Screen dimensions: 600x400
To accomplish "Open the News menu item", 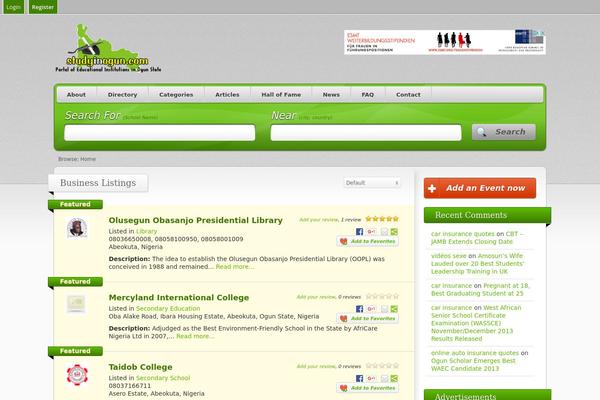I will click(x=331, y=95).
